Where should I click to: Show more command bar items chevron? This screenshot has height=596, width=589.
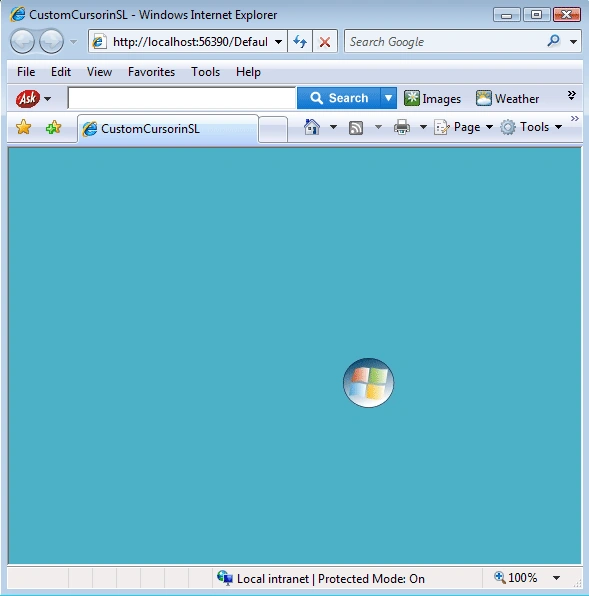coord(575,119)
